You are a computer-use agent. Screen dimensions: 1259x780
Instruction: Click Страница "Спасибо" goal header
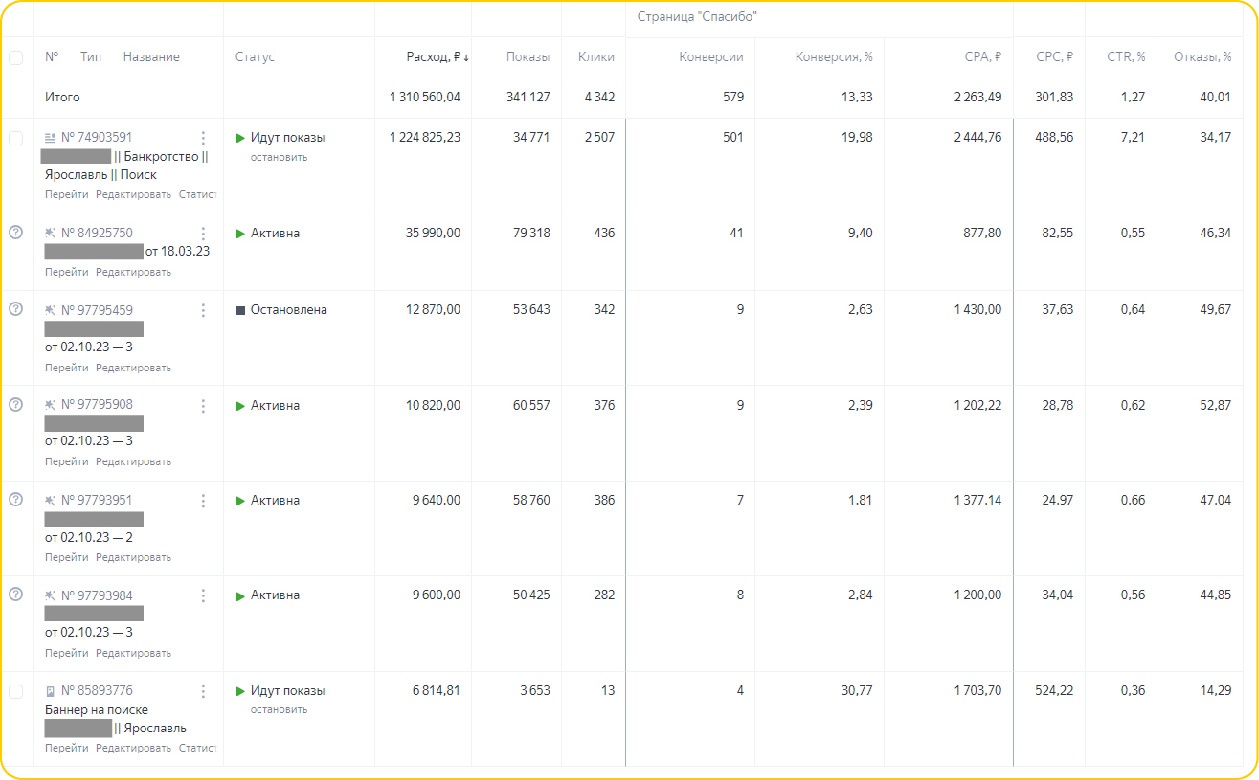tap(697, 17)
